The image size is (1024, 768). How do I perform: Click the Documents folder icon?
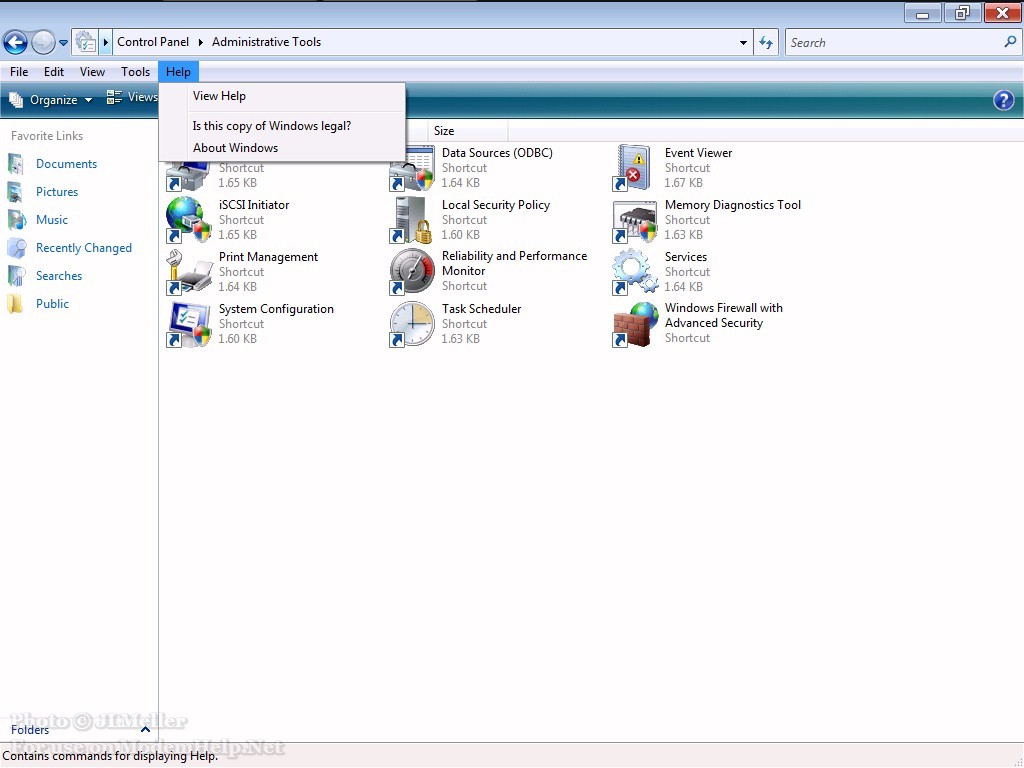click(16, 164)
